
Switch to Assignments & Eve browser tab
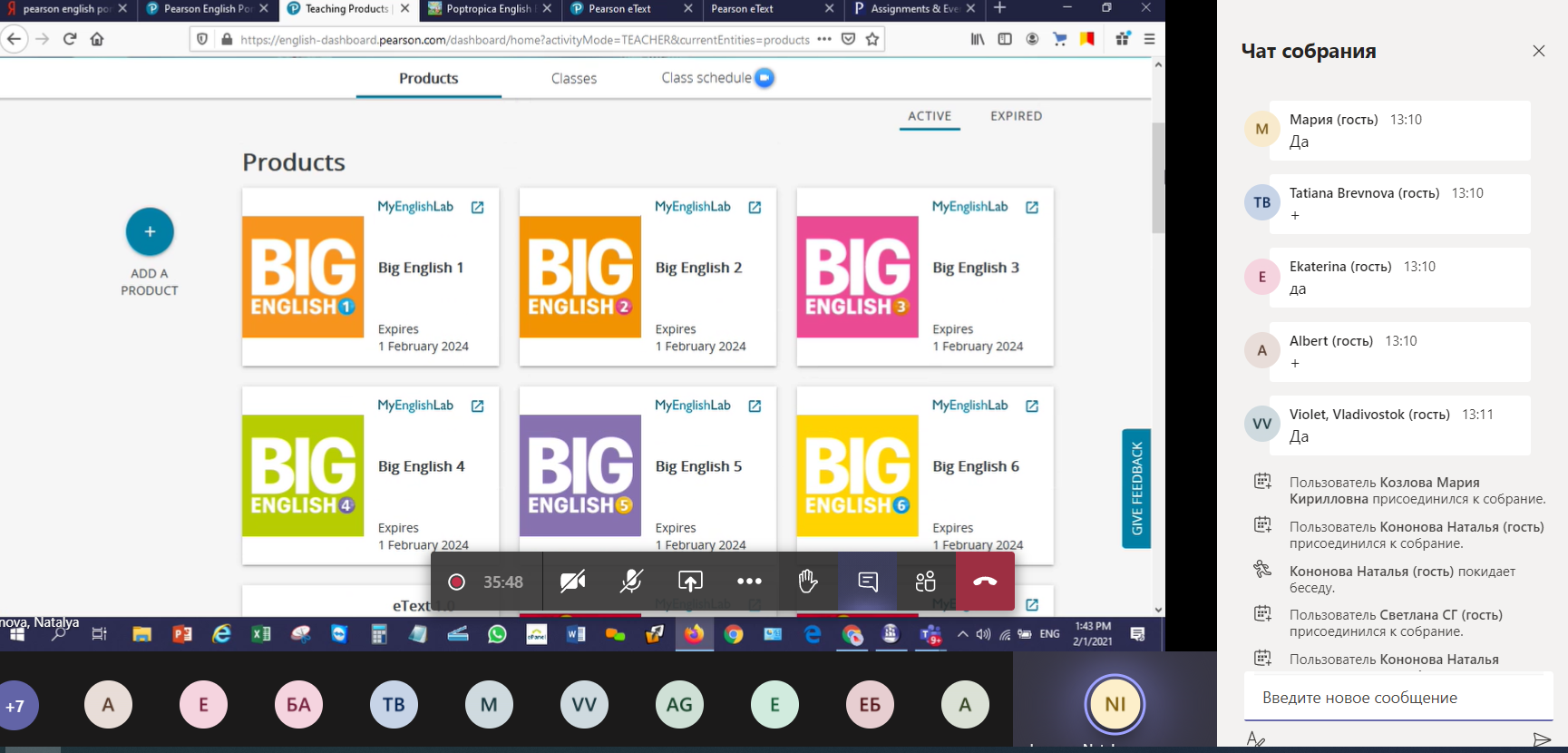coord(912,9)
